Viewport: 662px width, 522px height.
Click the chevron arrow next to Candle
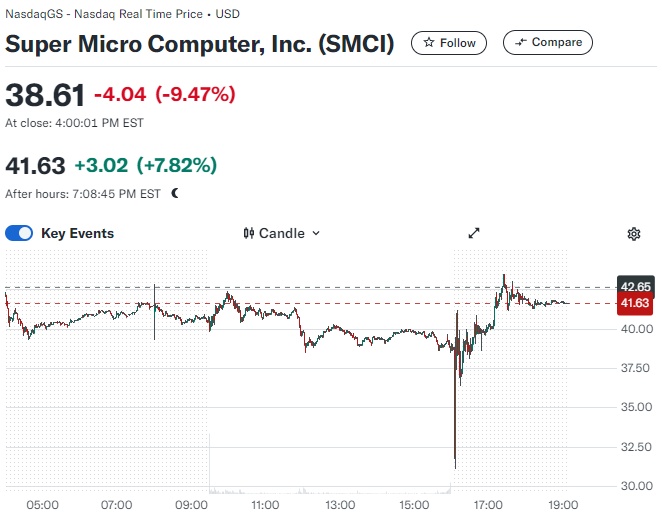coord(316,233)
